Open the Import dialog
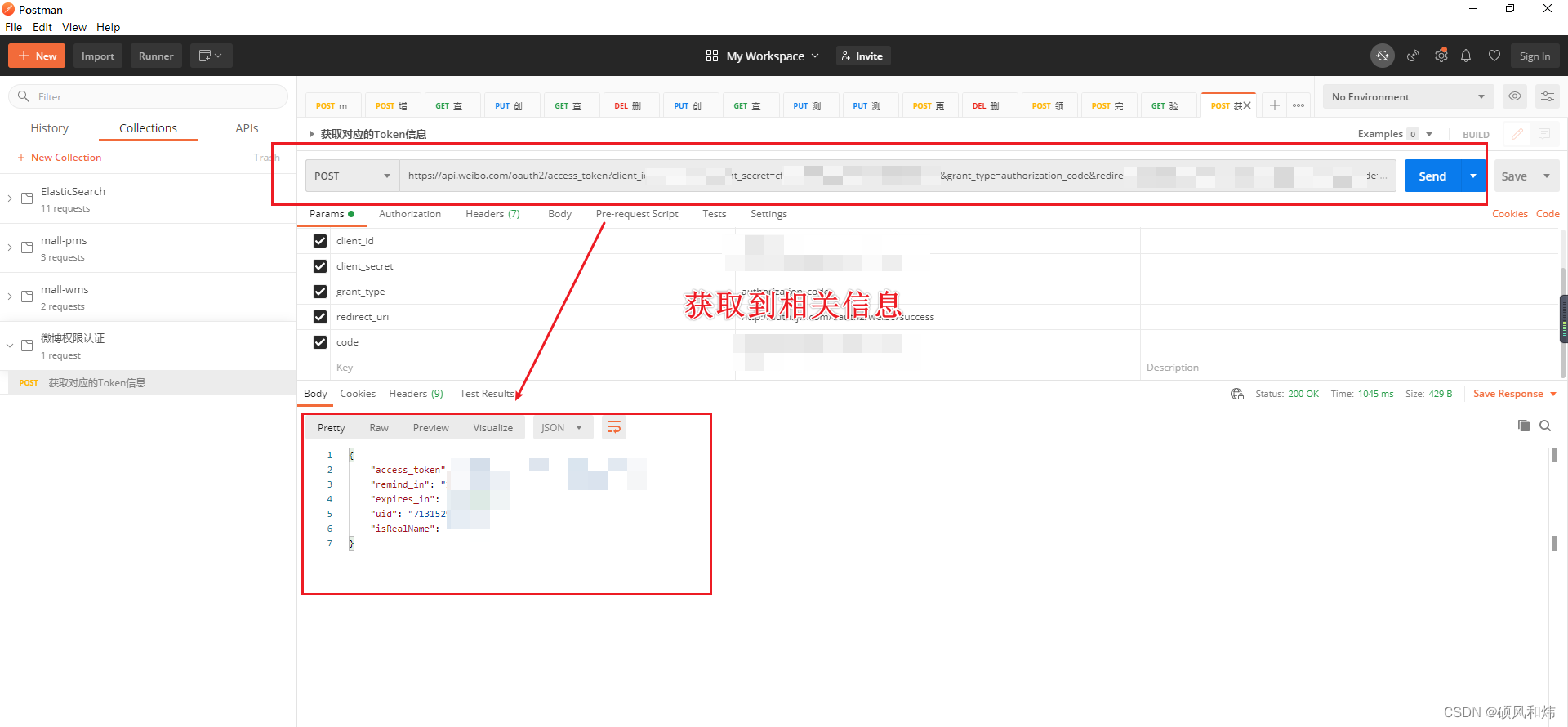Image resolution: width=1568 pixels, height=727 pixels. pyautogui.click(x=98, y=56)
